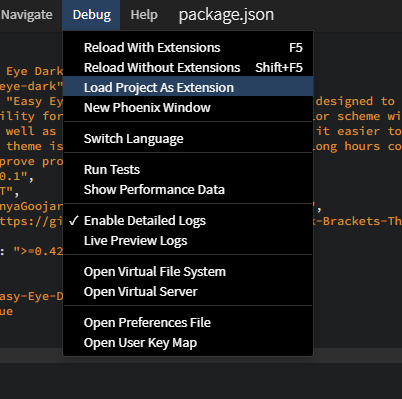This screenshot has height=399, width=402.
Task: Toggle the Enable Detailed Logs checkmark
Action: point(188,221)
